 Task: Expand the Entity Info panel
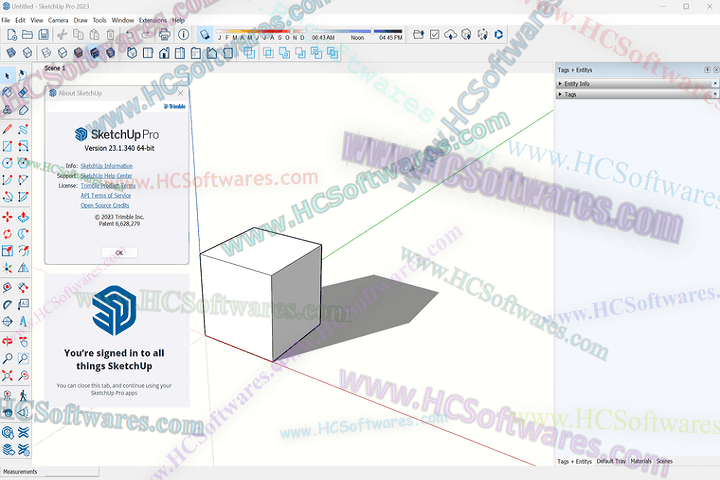pyautogui.click(x=560, y=84)
